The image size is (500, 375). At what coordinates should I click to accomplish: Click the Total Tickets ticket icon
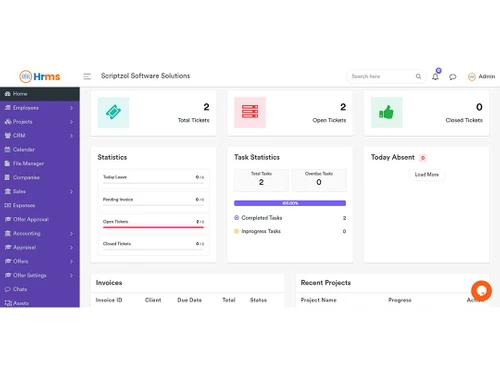113,112
